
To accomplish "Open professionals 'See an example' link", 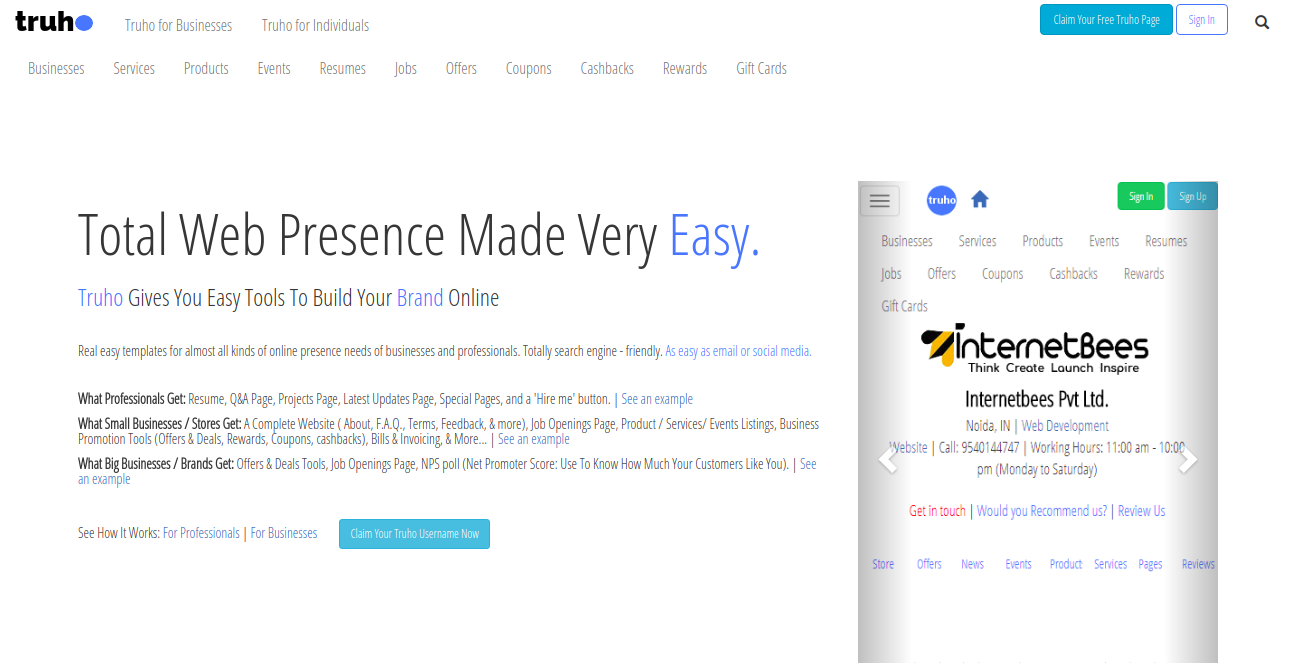I will [657, 399].
